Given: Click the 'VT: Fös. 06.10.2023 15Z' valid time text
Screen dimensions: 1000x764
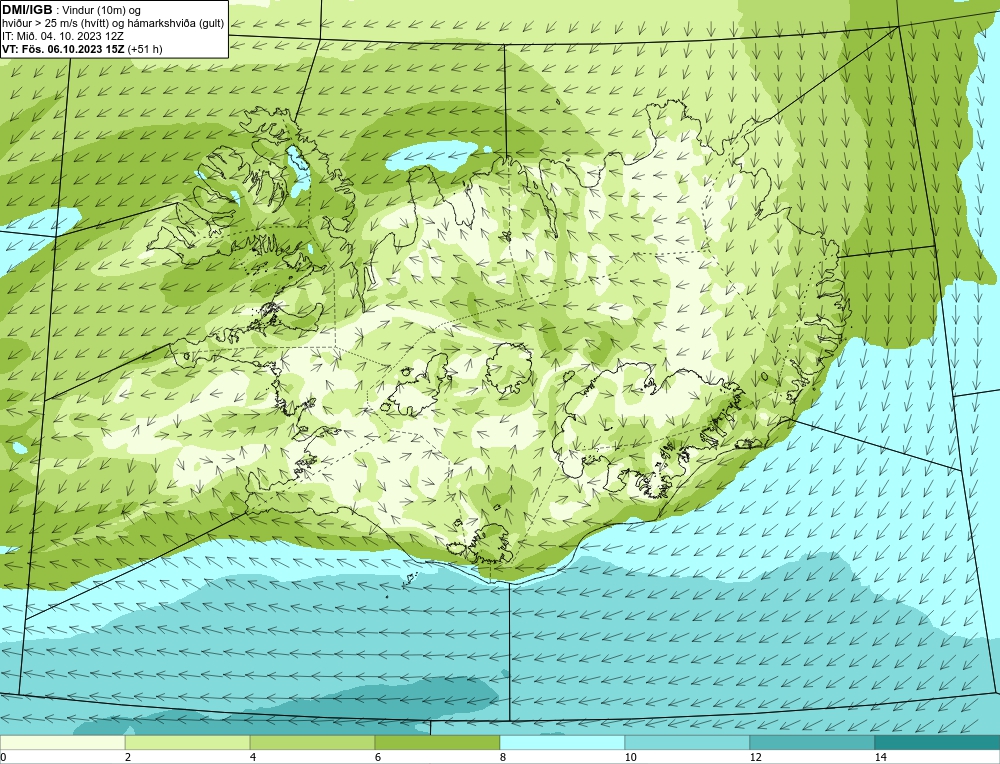Looking at the screenshot, I should point(63,49).
